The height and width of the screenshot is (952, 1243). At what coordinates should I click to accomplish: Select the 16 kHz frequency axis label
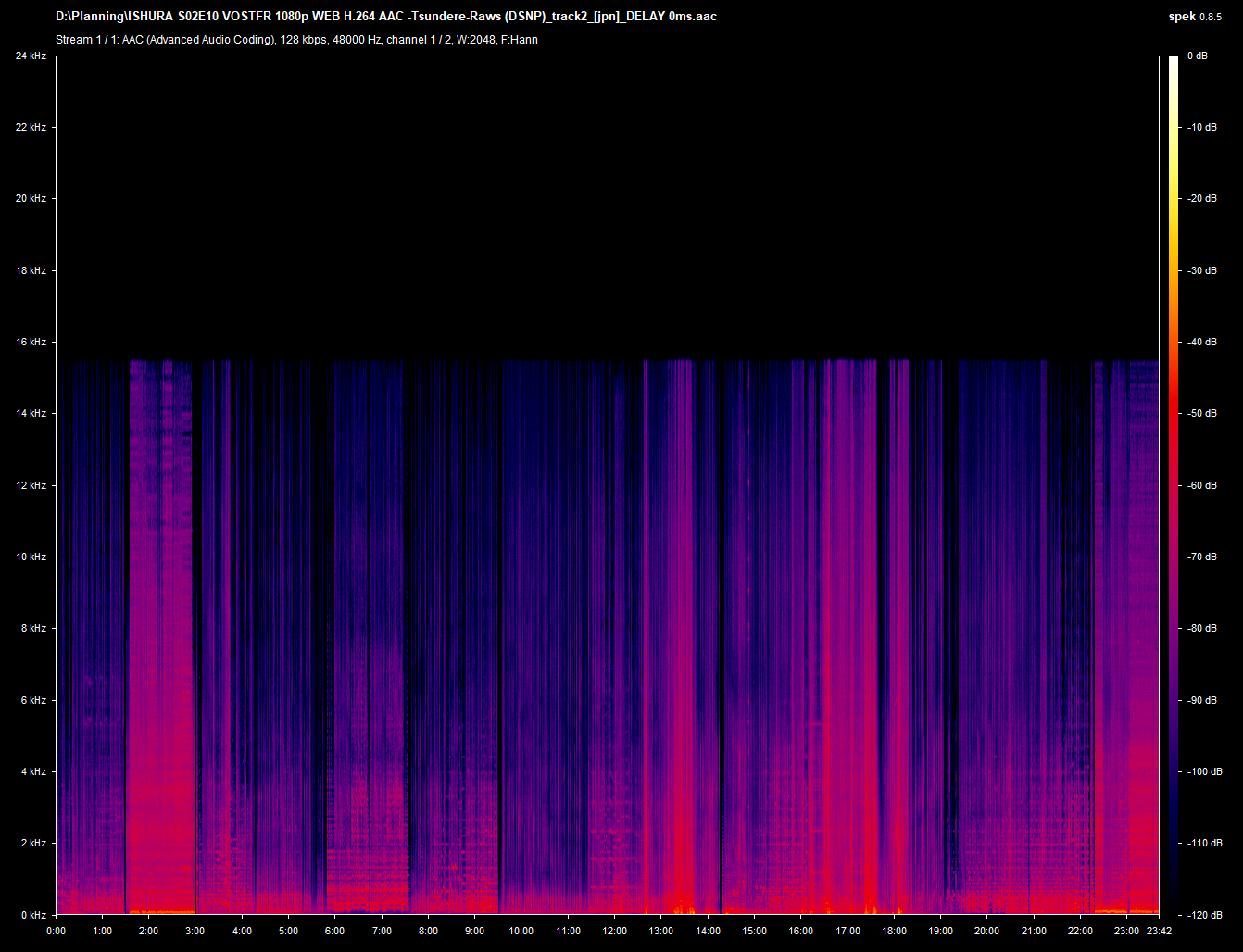coord(31,342)
